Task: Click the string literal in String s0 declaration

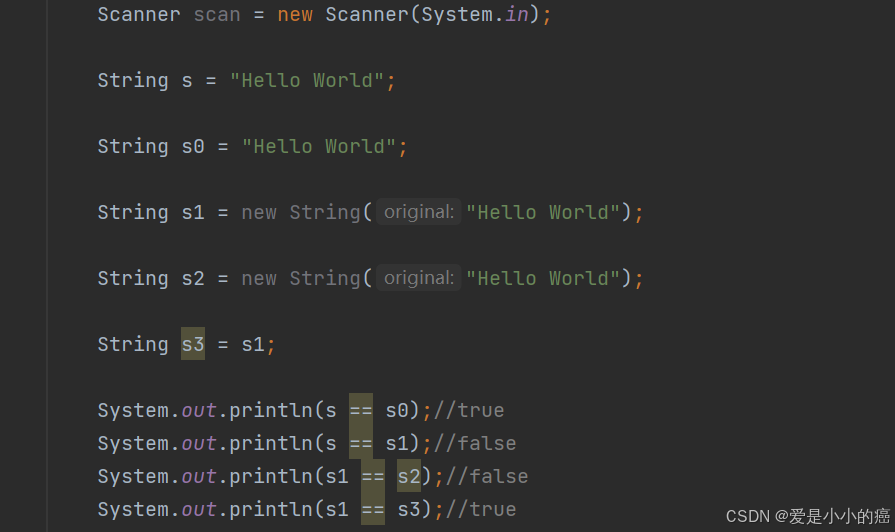Action: 319,147
